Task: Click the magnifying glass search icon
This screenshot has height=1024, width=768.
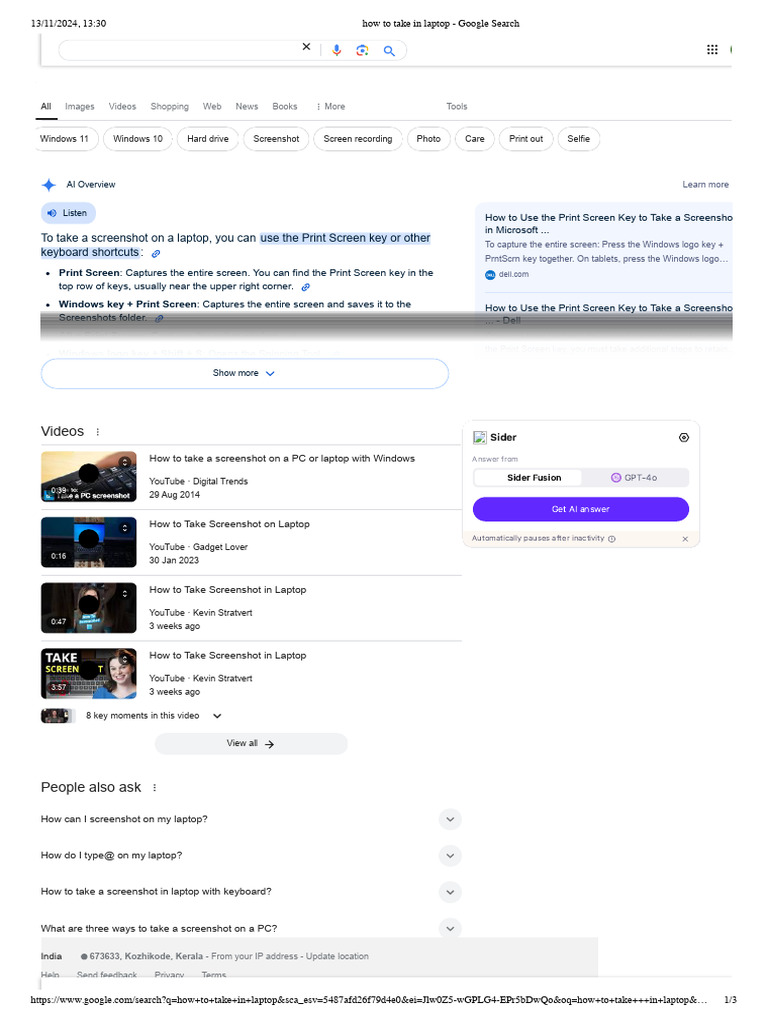Action: pyautogui.click(x=389, y=50)
